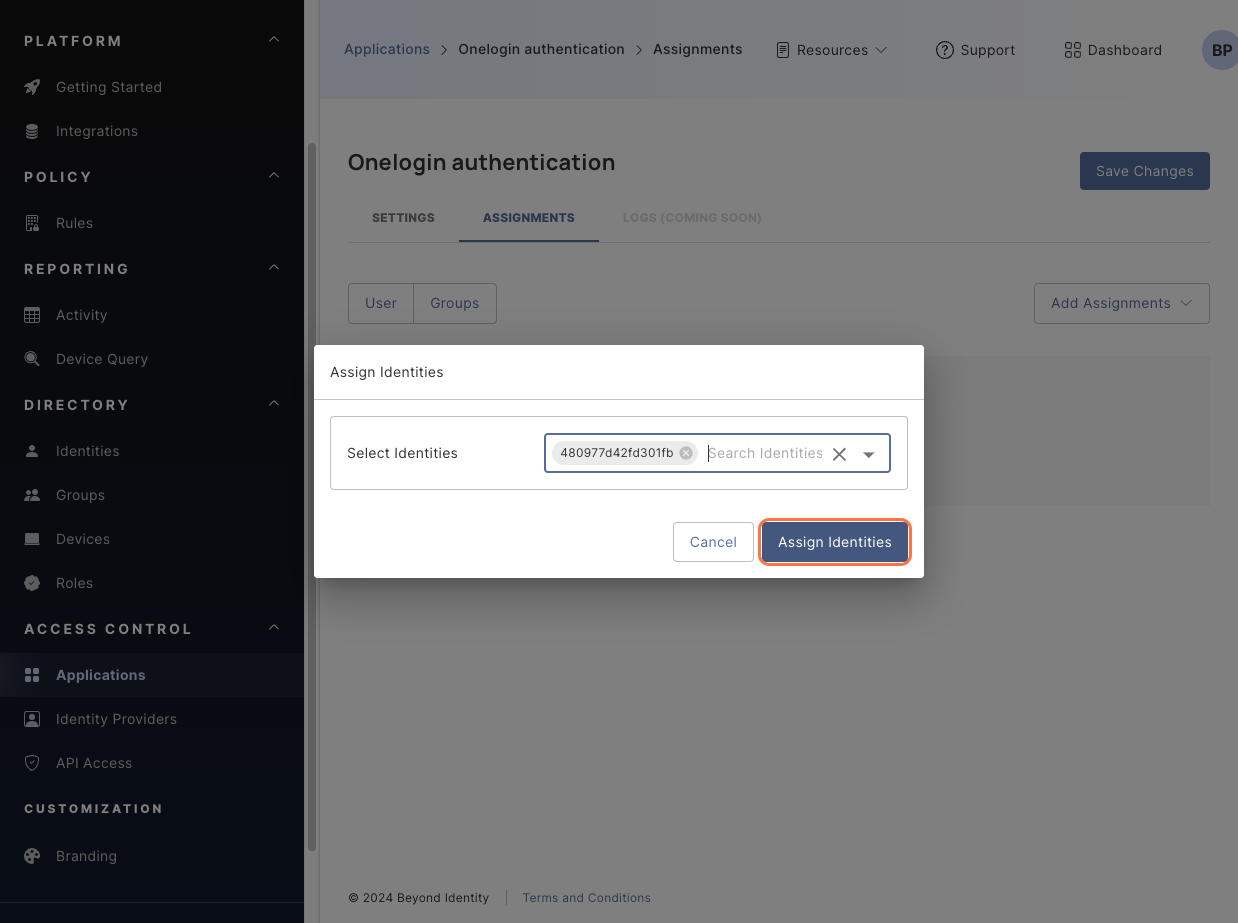Open Integrations in sidebar
This screenshot has width=1238, height=923.
(x=152, y=131)
